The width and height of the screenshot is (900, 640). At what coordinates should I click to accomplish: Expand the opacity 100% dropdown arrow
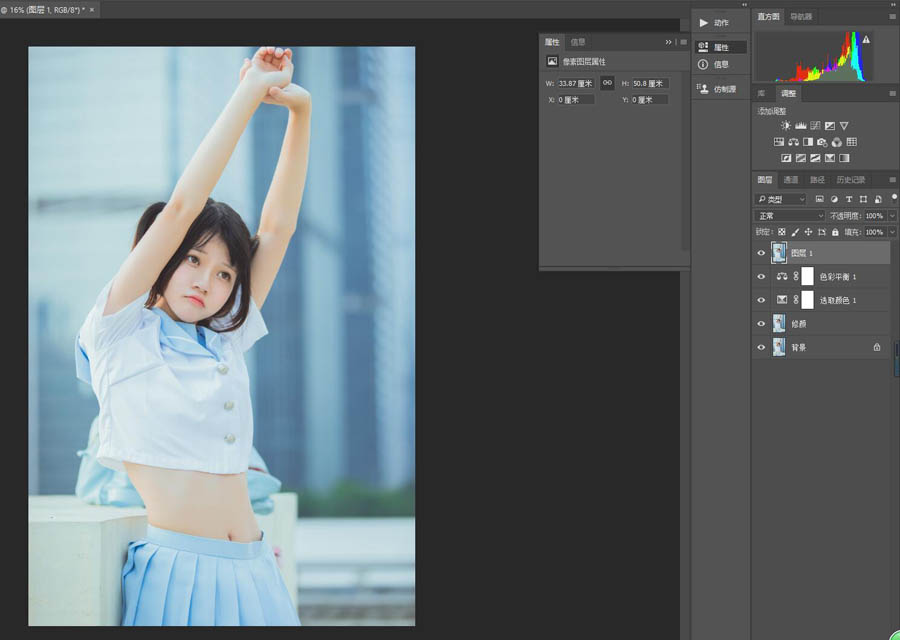892,216
